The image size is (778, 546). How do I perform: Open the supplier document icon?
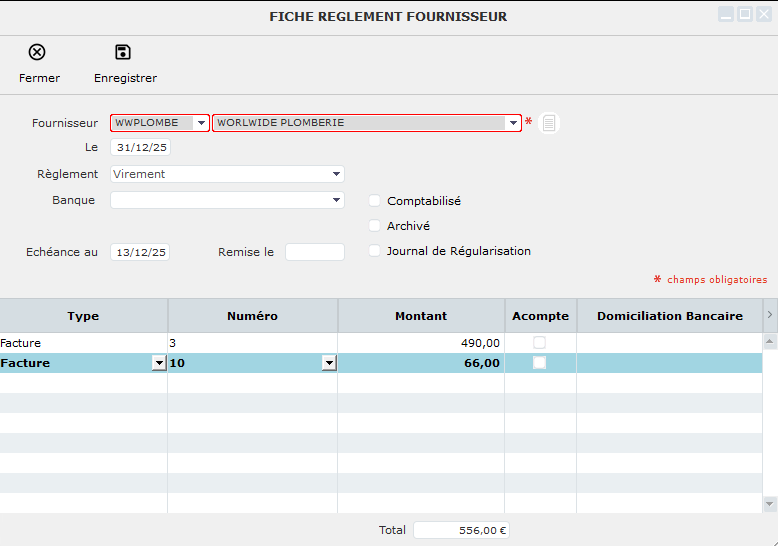point(550,123)
